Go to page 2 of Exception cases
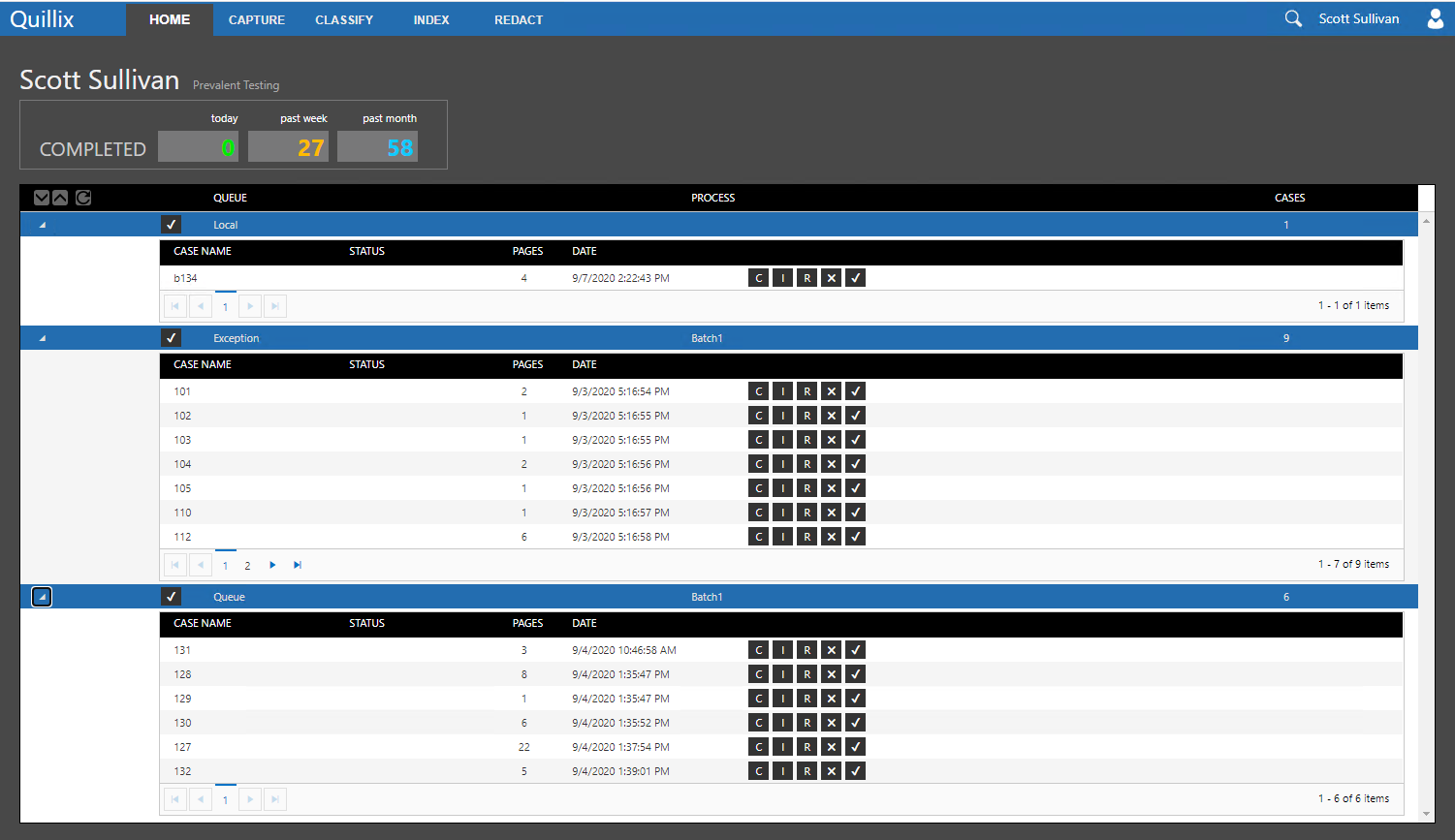Viewport: 1455px width, 840px height. (247, 566)
